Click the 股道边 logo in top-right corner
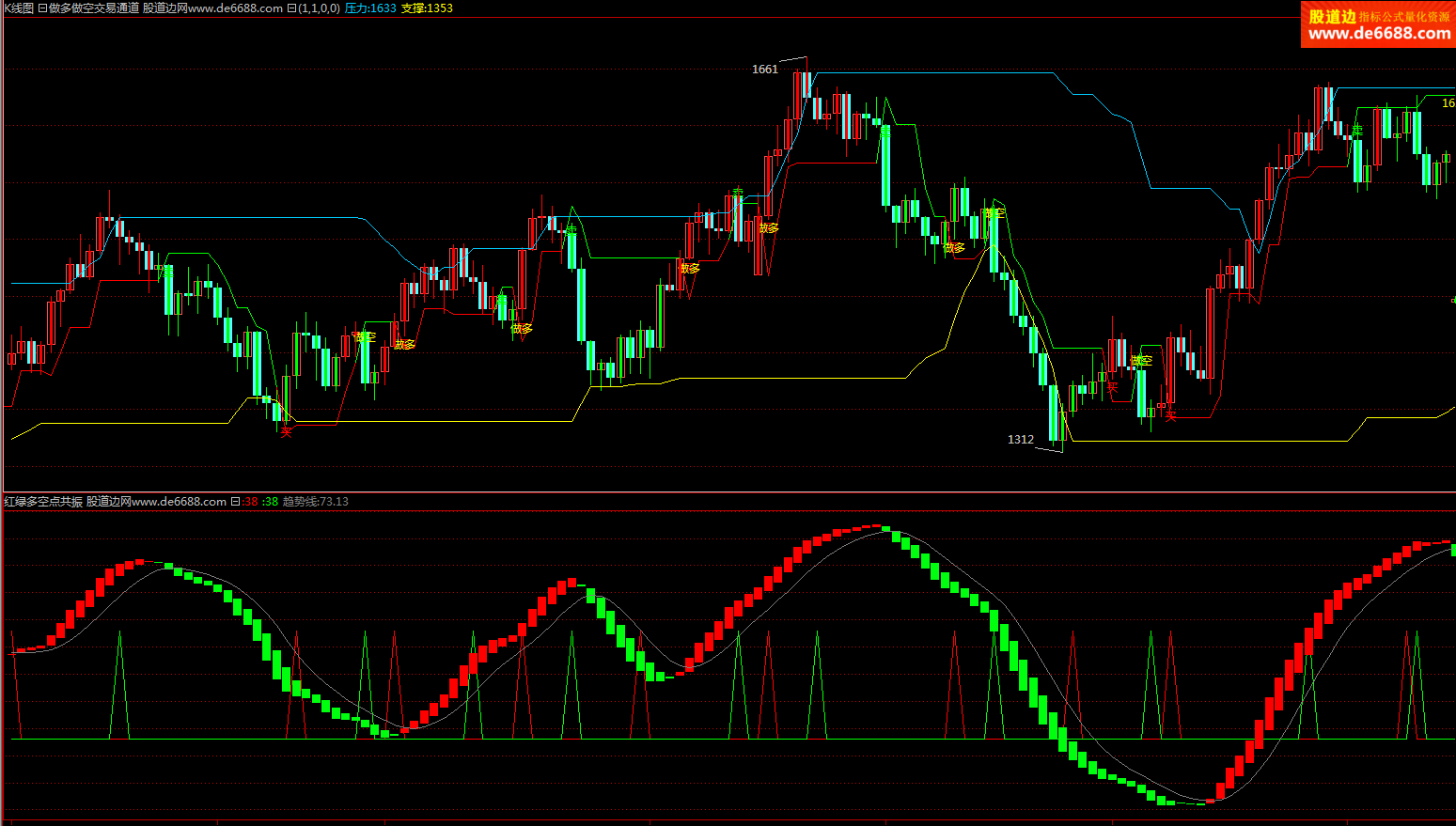The width and height of the screenshot is (1456, 826). tap(1332, 16)
